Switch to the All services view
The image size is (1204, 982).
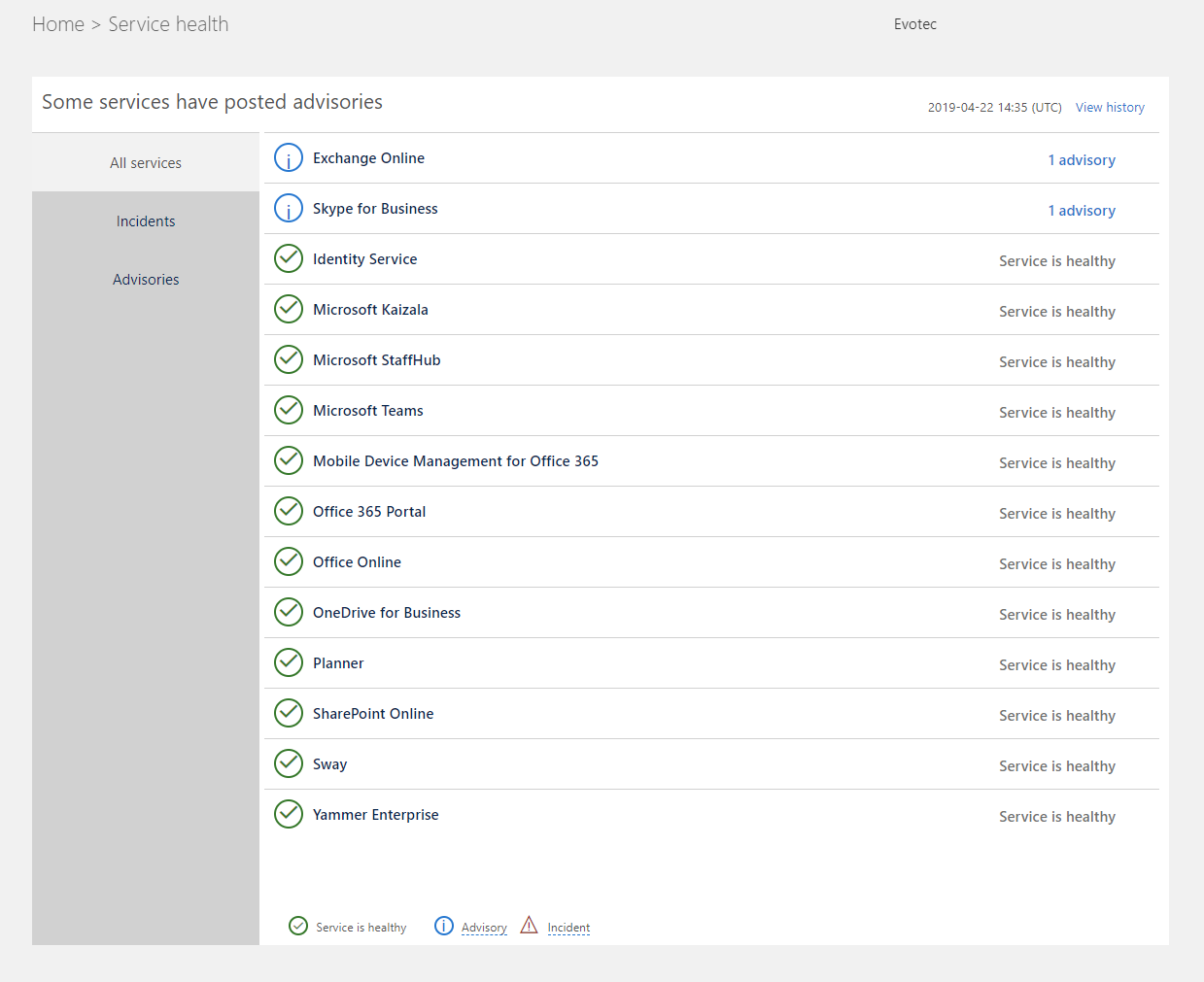145,162
